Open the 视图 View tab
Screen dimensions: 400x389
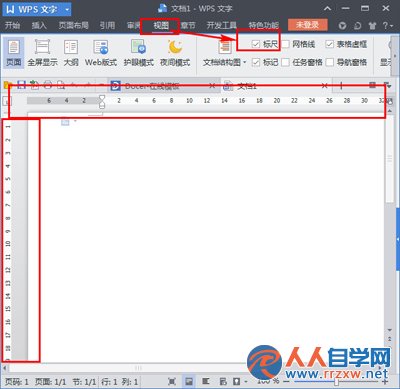[161, 25]
